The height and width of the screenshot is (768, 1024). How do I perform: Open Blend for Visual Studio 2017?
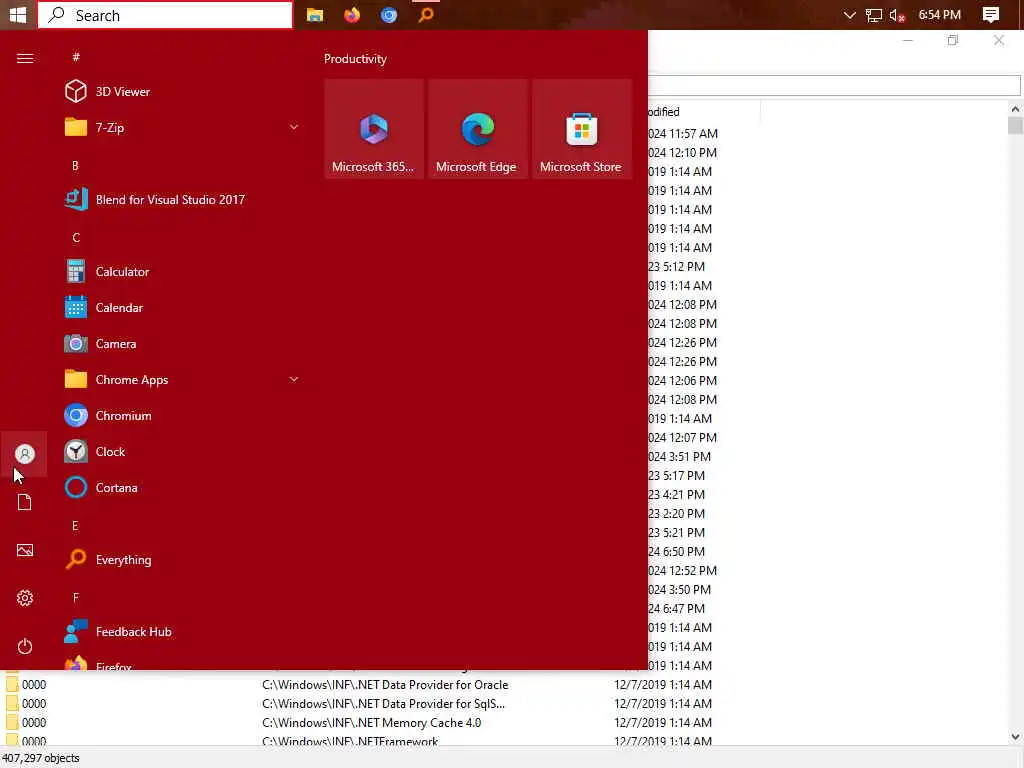coord(183,200)
